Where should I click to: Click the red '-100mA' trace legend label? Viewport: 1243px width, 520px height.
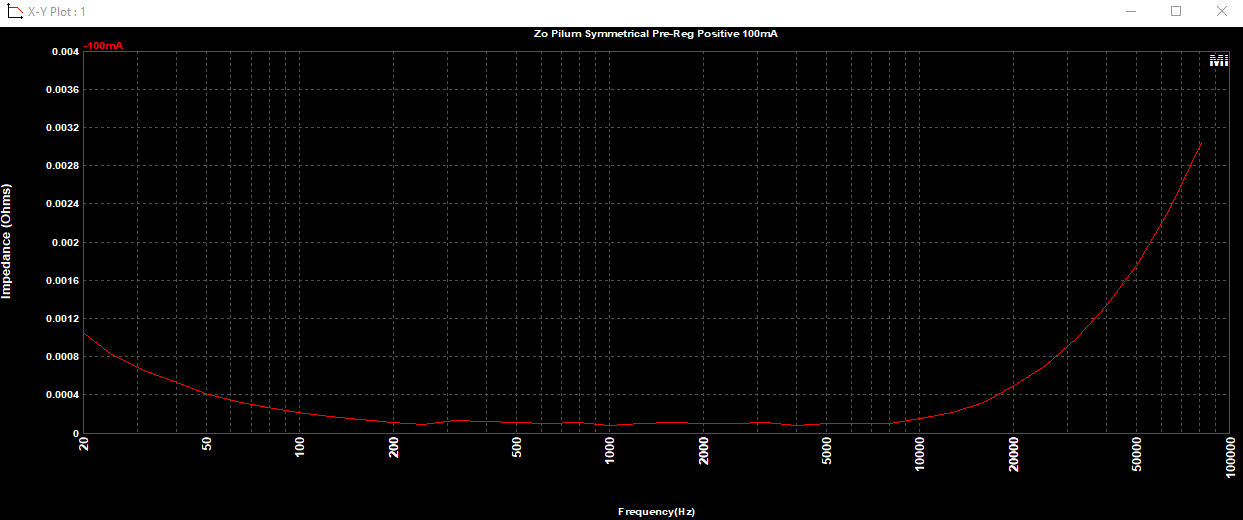point(103,47)
